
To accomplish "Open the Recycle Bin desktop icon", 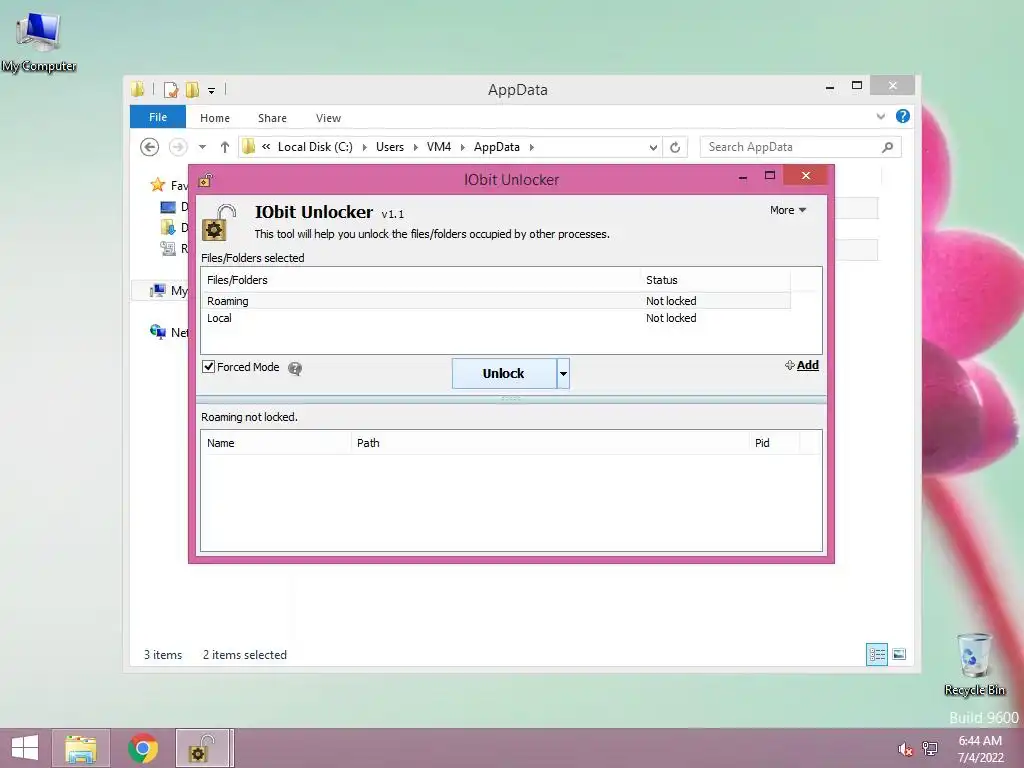I will 974,664.
